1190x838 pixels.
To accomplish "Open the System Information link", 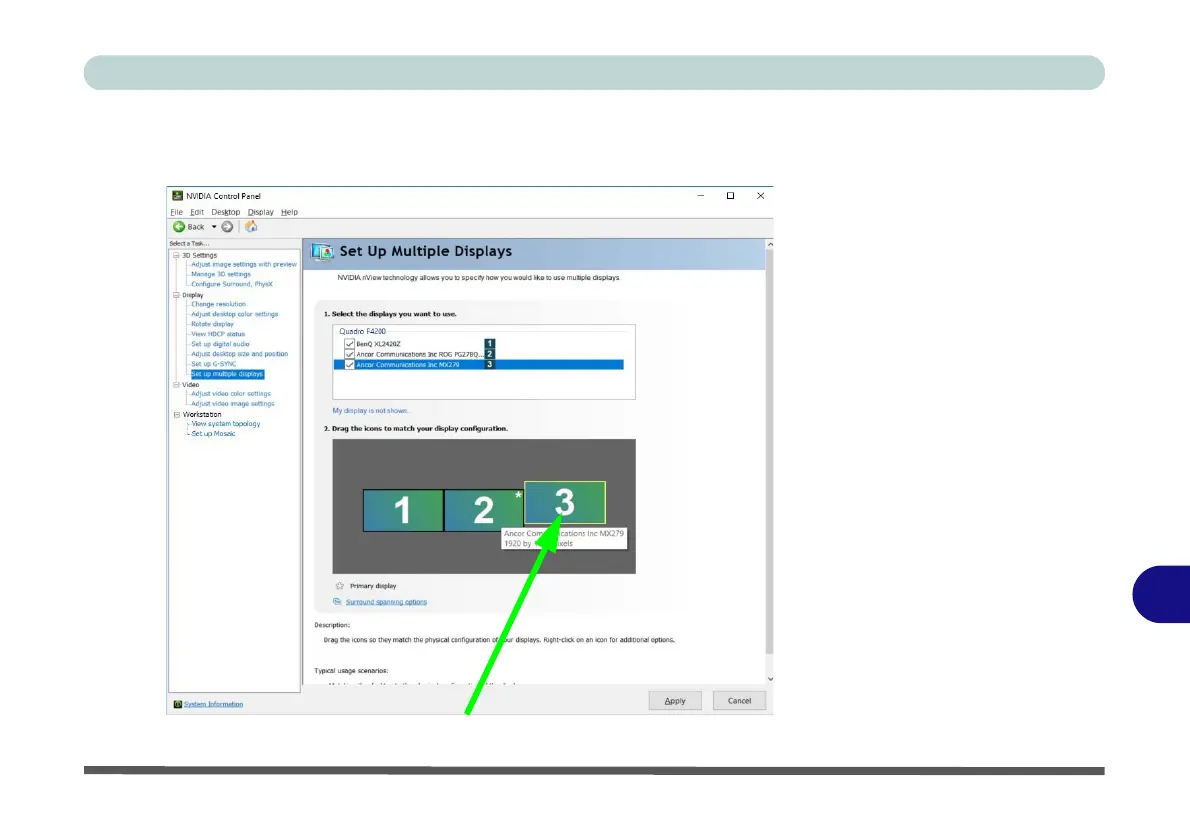I will click(x=213, y=704).
